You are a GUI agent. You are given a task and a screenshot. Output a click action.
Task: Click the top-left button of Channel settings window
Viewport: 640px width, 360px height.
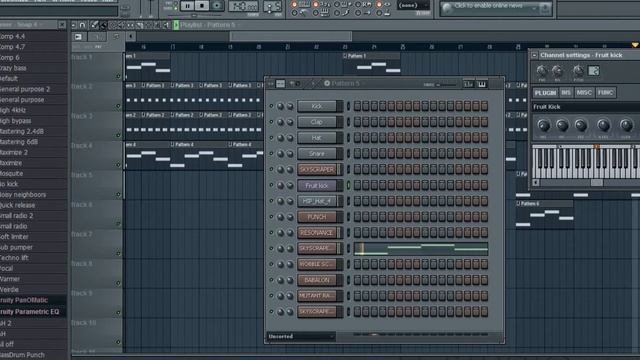pyautogui.click(x=534, y=55)
